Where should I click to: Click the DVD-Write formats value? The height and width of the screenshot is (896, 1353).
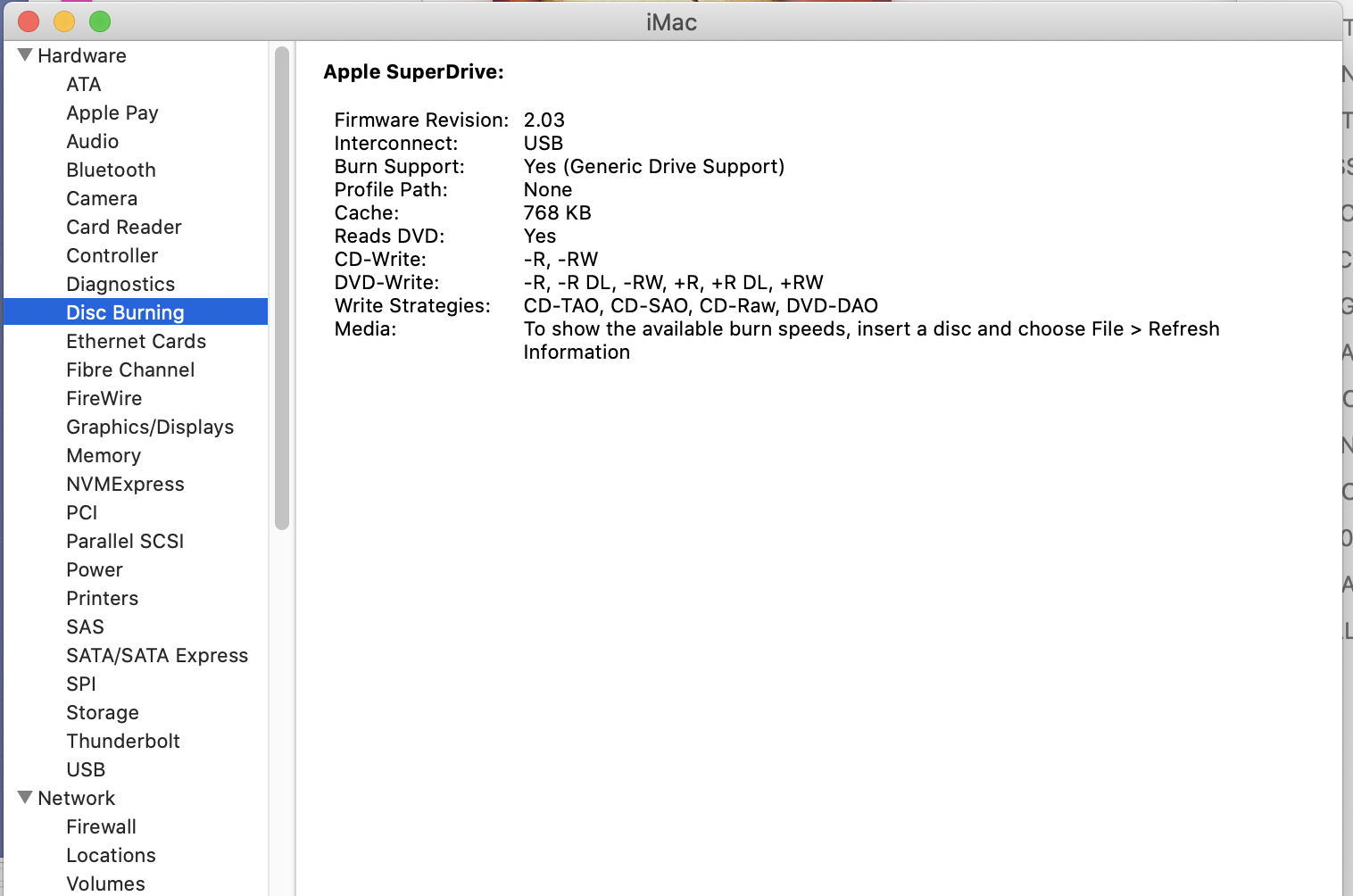point(674,282)
